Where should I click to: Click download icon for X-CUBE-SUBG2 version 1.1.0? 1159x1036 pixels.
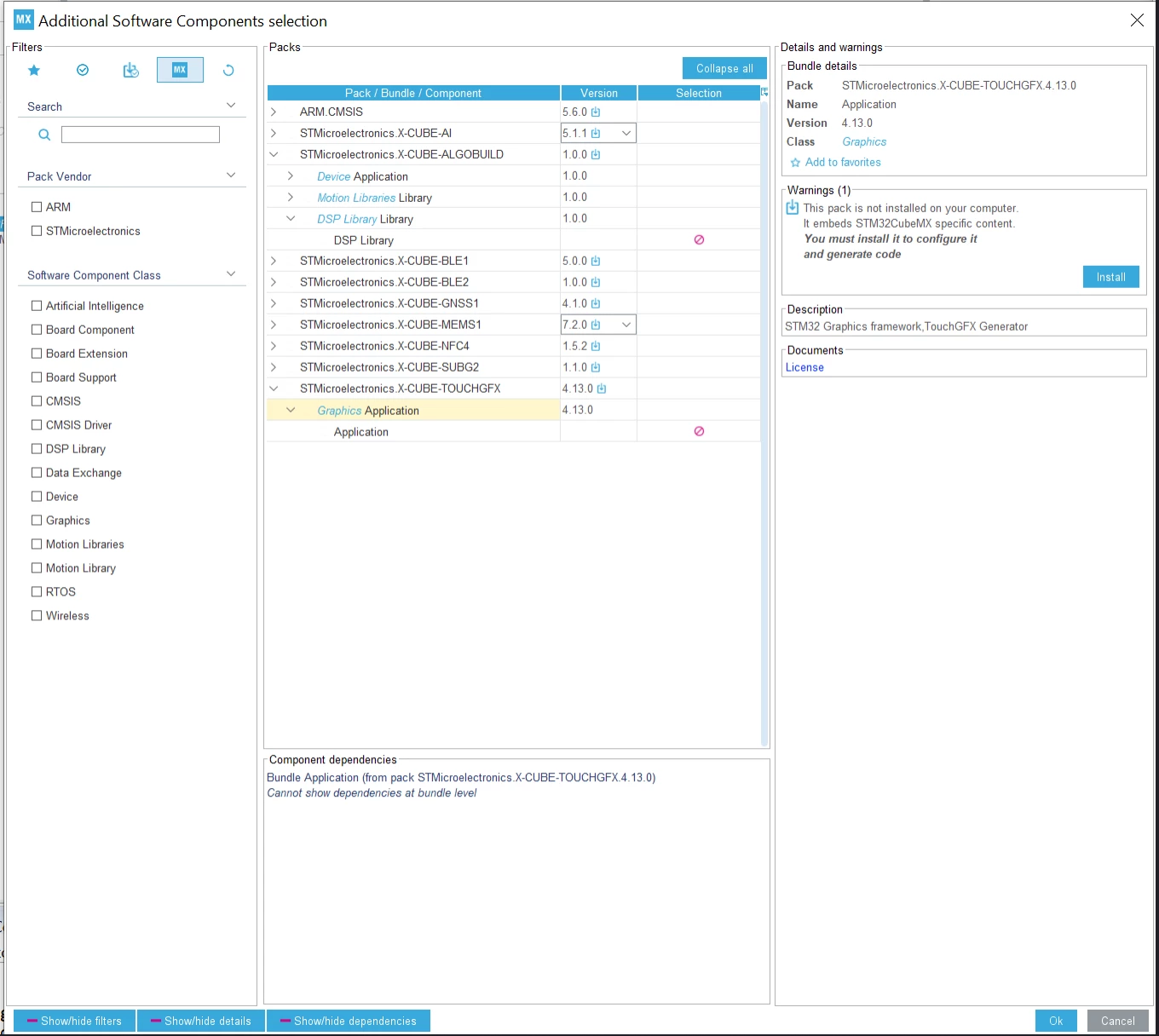[x=596, y=368]
